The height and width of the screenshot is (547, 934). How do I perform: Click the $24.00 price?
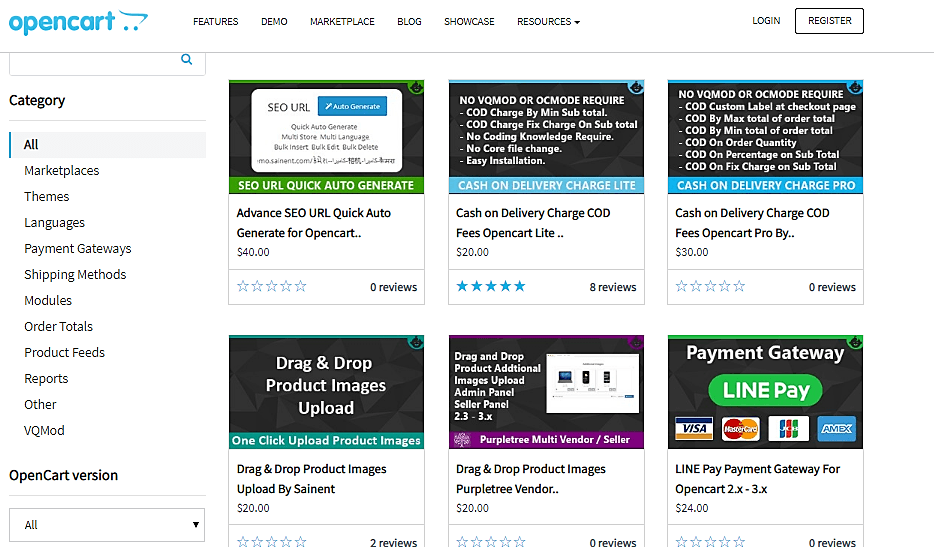(x=692, y=508)
